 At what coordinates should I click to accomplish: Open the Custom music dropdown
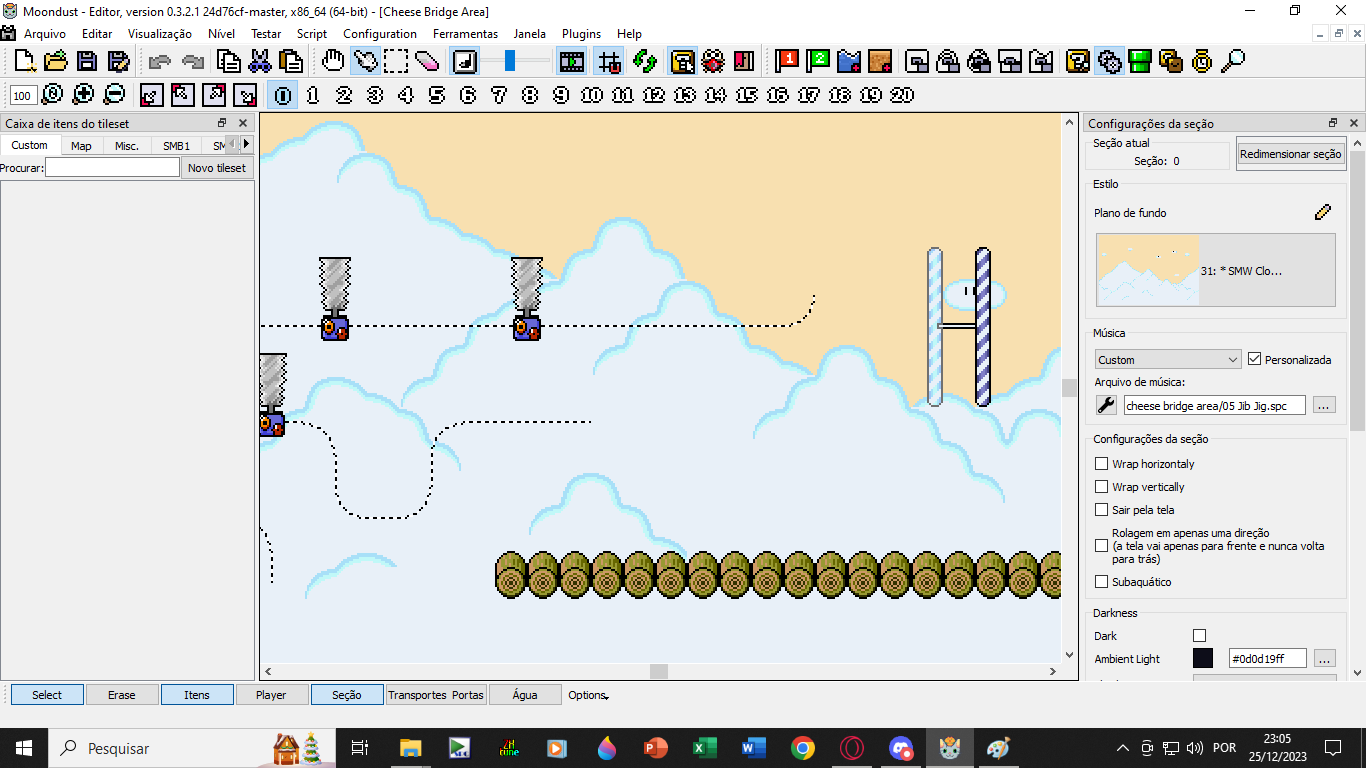tap(1168, 359)
